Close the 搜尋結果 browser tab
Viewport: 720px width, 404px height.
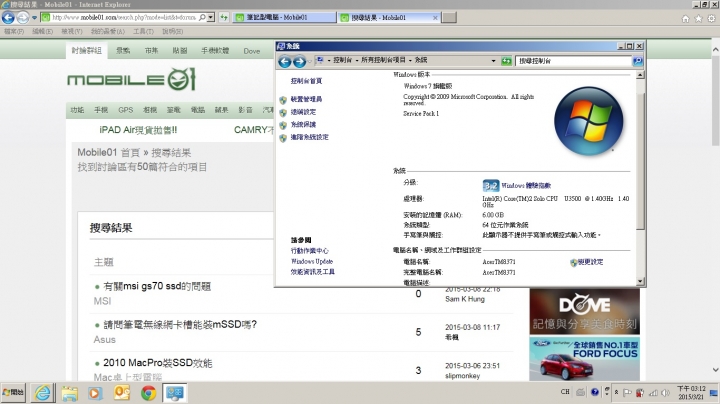point(435,17)
